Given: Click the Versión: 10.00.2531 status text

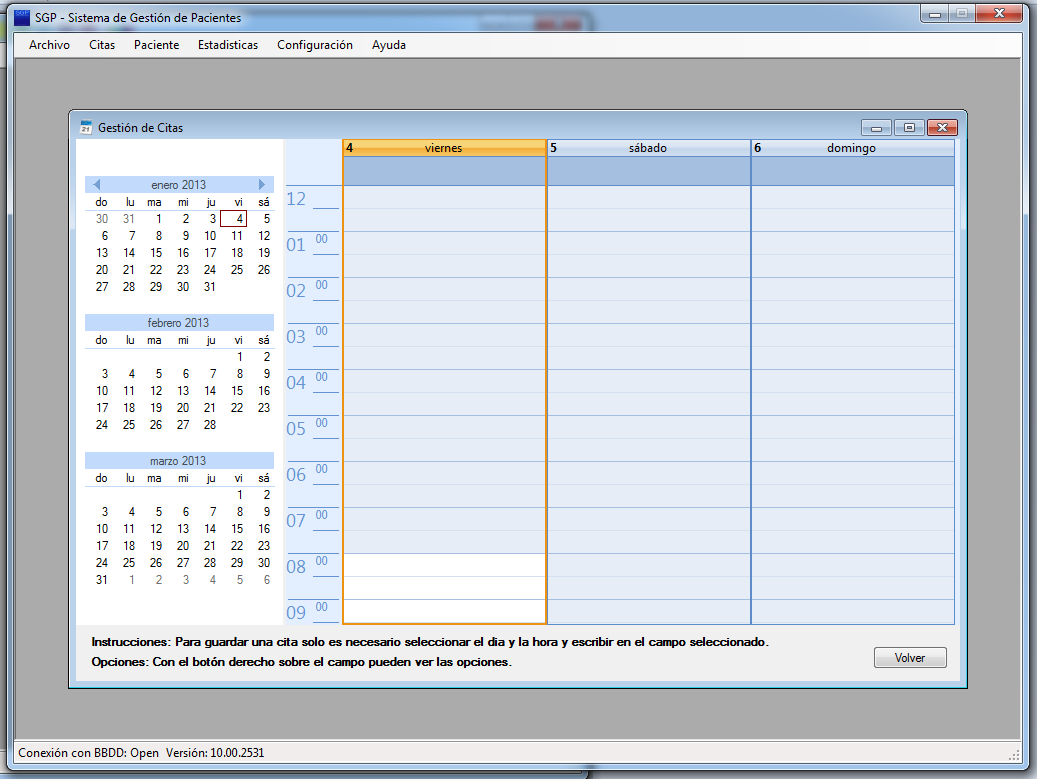Looking at the screenshot, I should click(215, 753).
